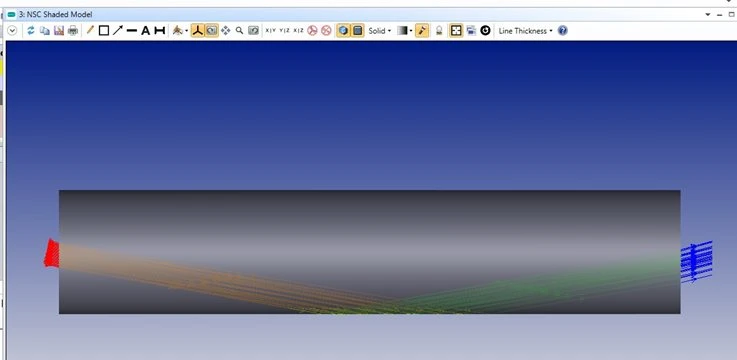Refresh the shaded model with update icon
Viewport: 737px width, 360px height.
click(31, 31)
